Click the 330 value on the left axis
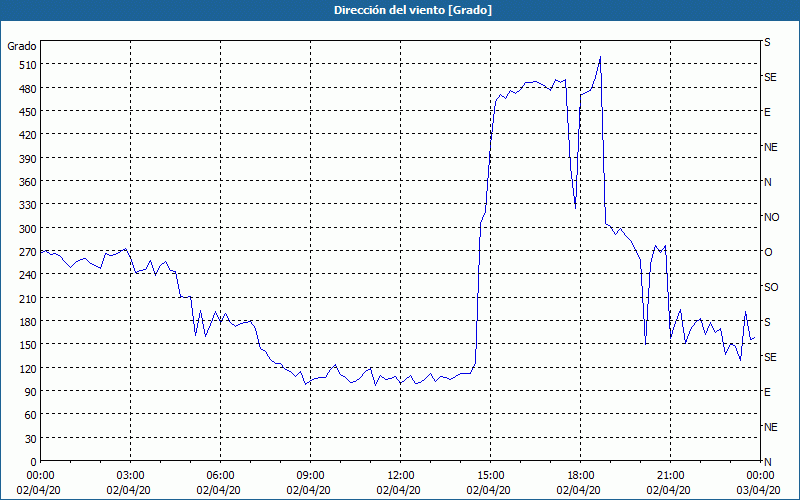Viewport: 800px width, 500px height. coord(28,205)
